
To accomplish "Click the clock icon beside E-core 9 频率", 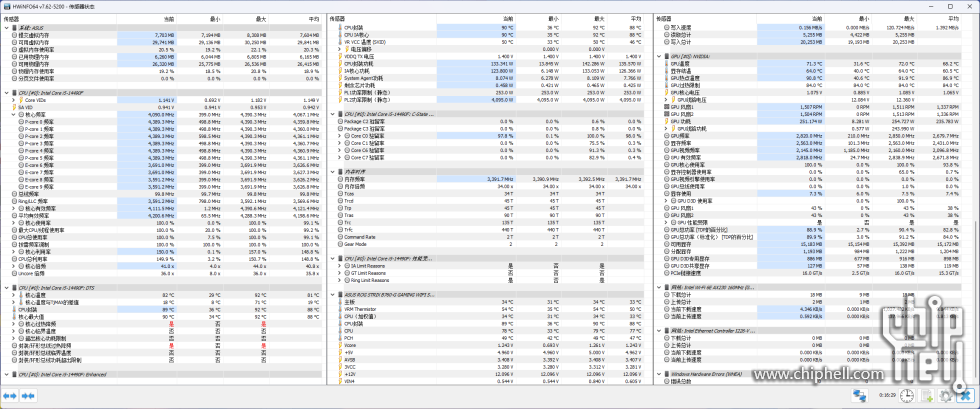I will pyautogui.click(x=21, y=186).
